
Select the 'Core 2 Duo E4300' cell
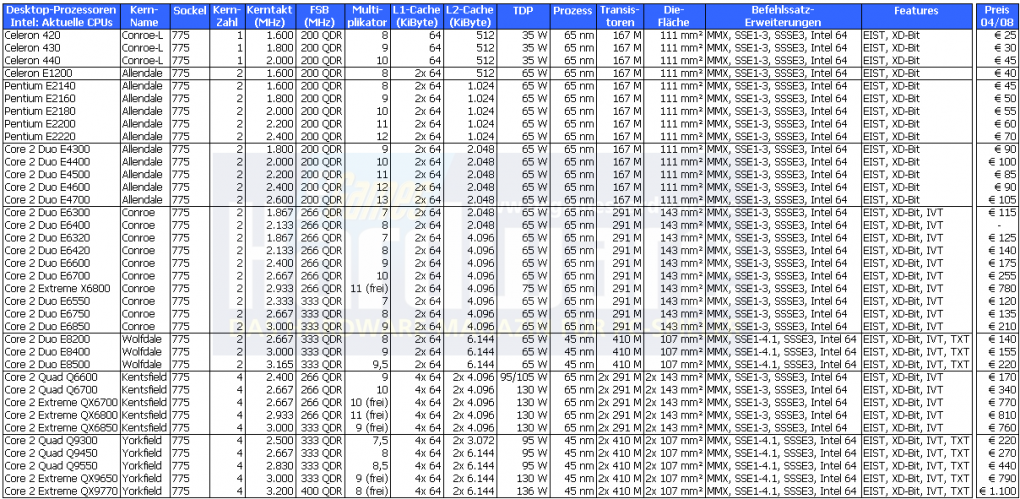pos(62,149)
